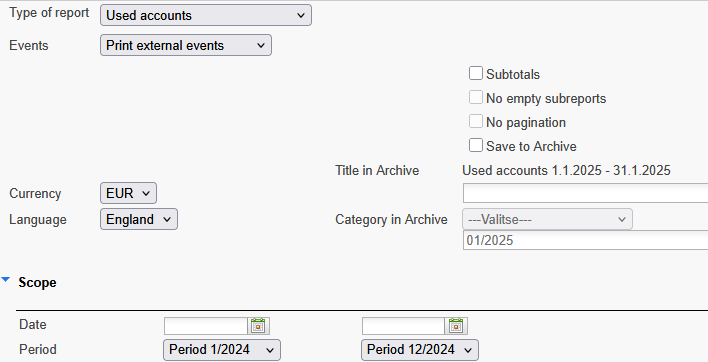Click the 01/2025 archive period field
Image resolution: width=708 pixels, height=362 pixels.
point(585,240)
